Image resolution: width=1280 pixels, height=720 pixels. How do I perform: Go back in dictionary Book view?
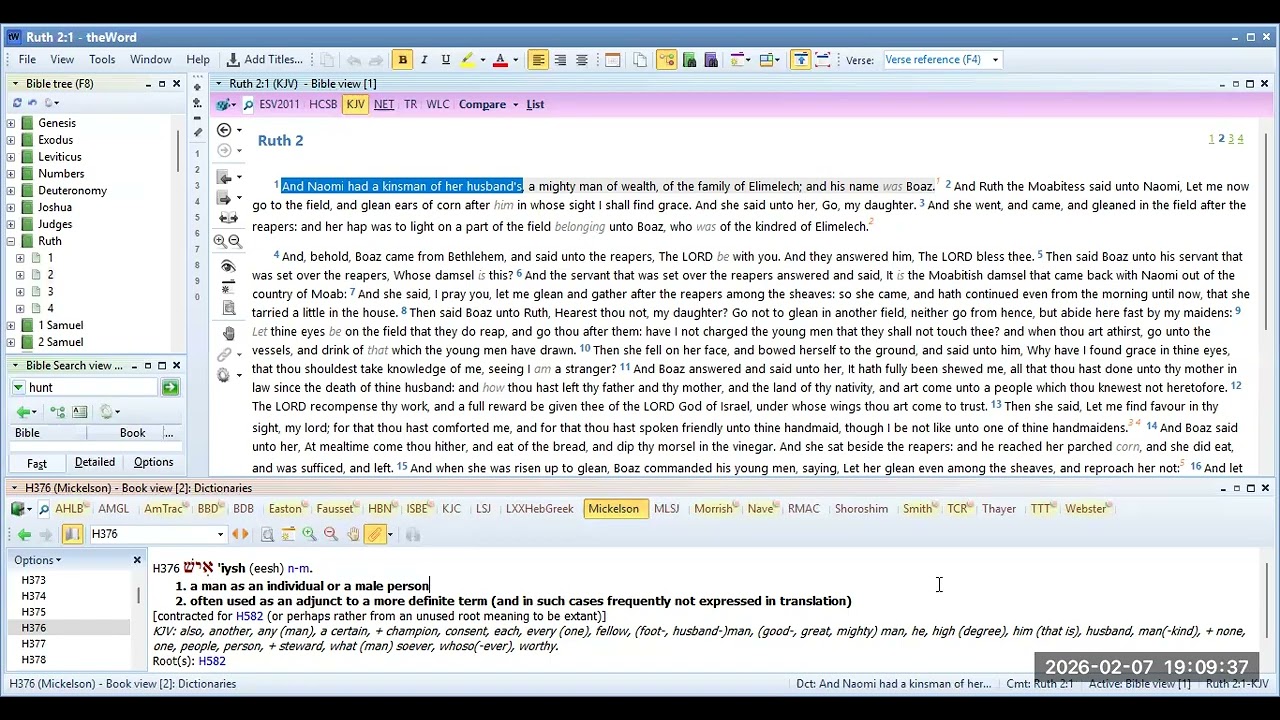[x=24, y=535]
